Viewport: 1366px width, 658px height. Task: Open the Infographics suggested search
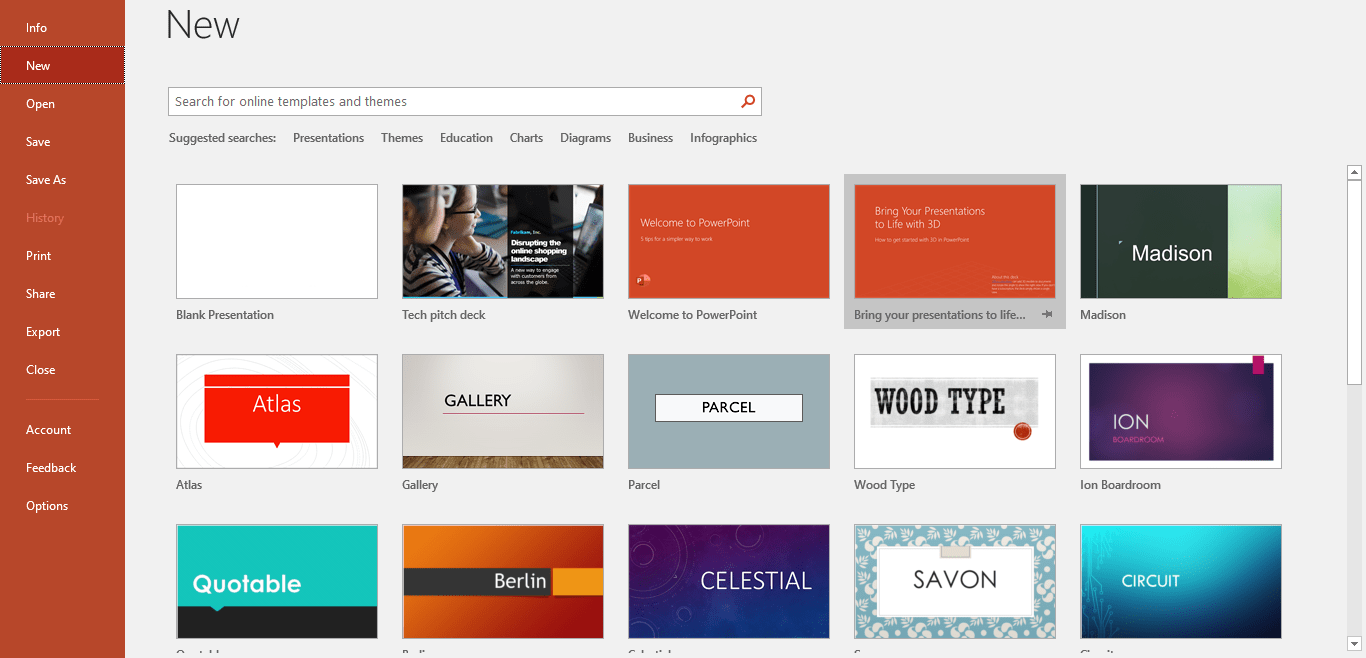pyautogui.click(x=723, y=138)
